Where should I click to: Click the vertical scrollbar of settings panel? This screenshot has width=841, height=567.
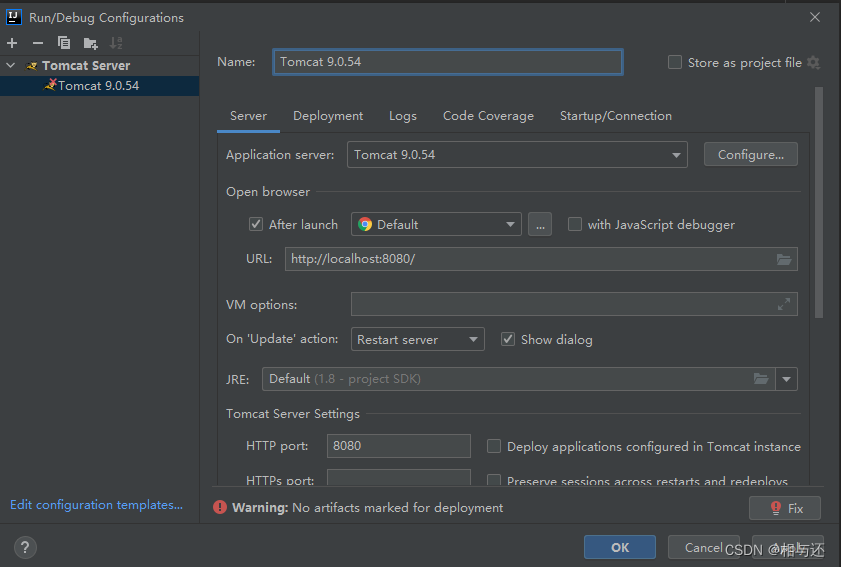click(x=818, y=203)
